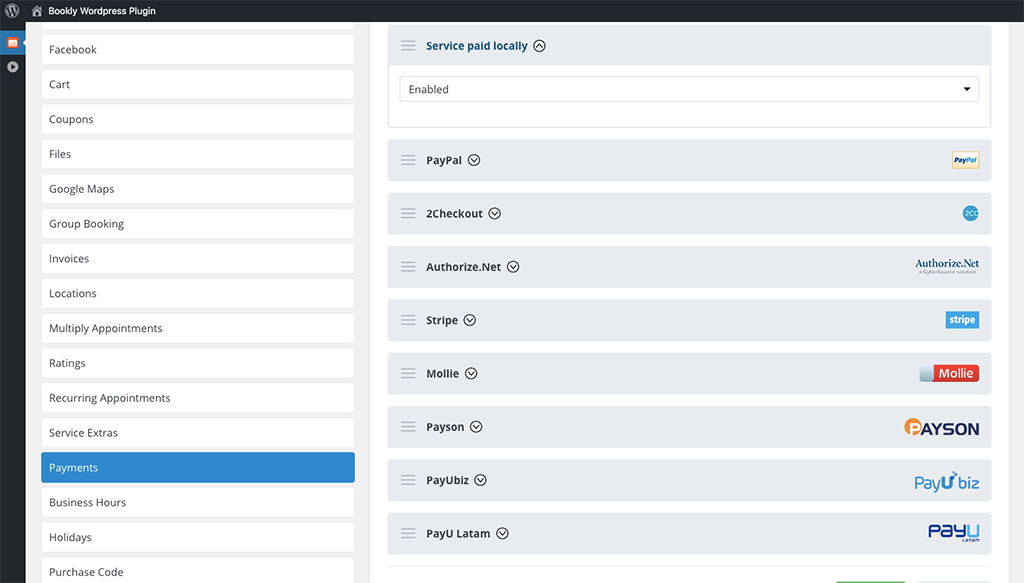Click the Authorize.Net logo image
1024x583 pixels.
(947, 266)
